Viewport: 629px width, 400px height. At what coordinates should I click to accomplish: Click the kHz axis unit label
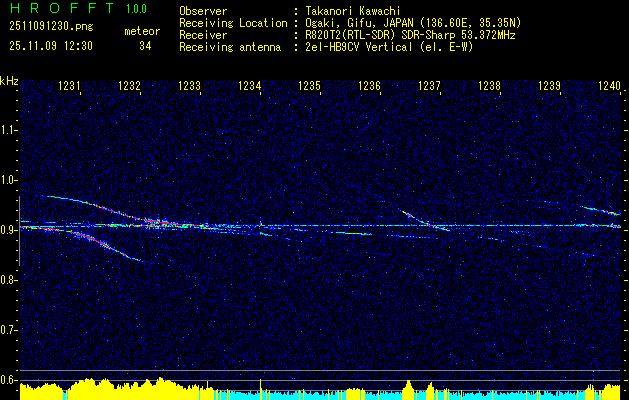9,81
